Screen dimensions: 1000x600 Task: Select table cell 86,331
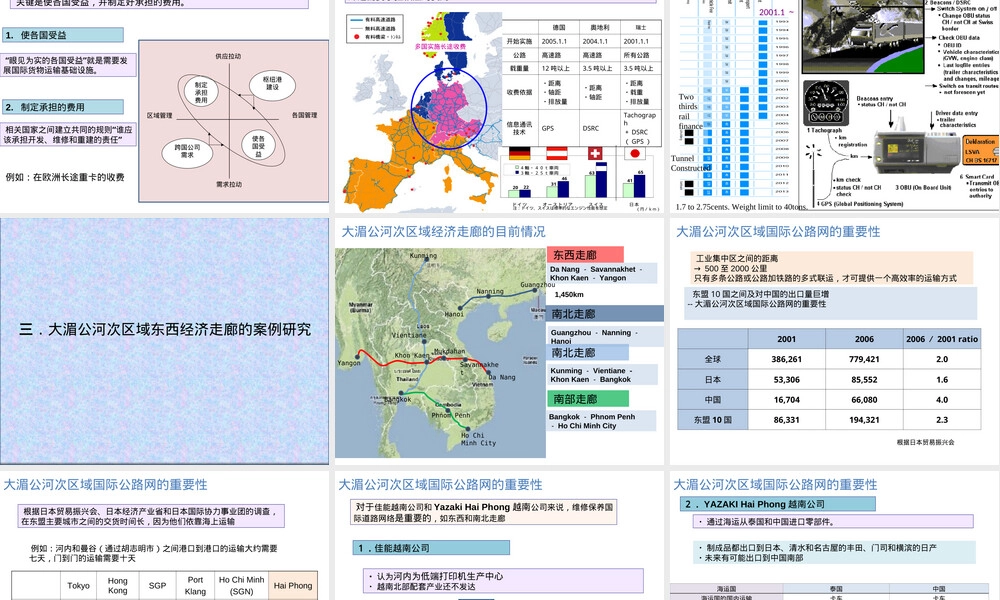point(786,420)
